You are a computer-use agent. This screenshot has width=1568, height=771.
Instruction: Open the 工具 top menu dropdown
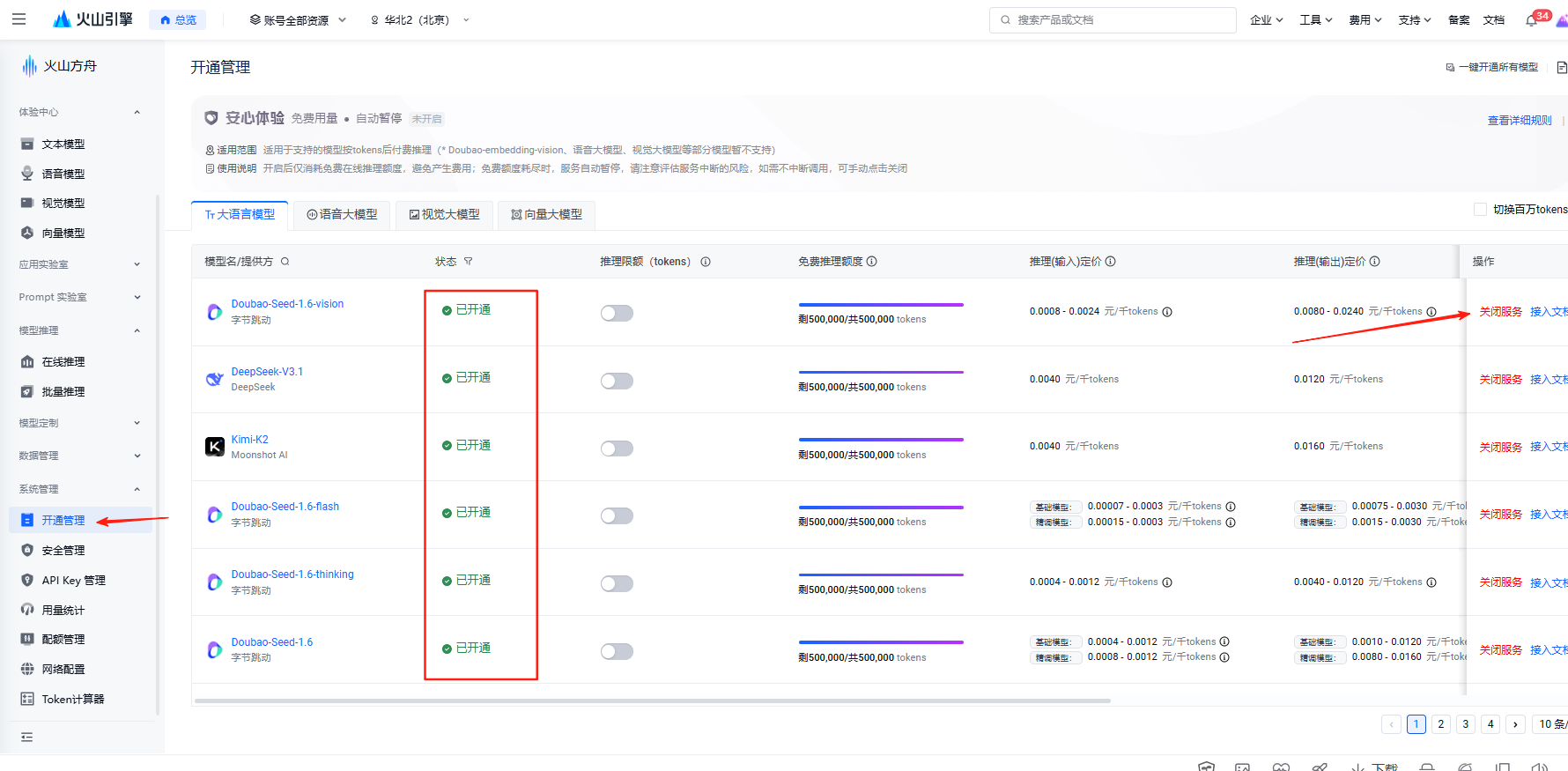[x=1316, y=20]
